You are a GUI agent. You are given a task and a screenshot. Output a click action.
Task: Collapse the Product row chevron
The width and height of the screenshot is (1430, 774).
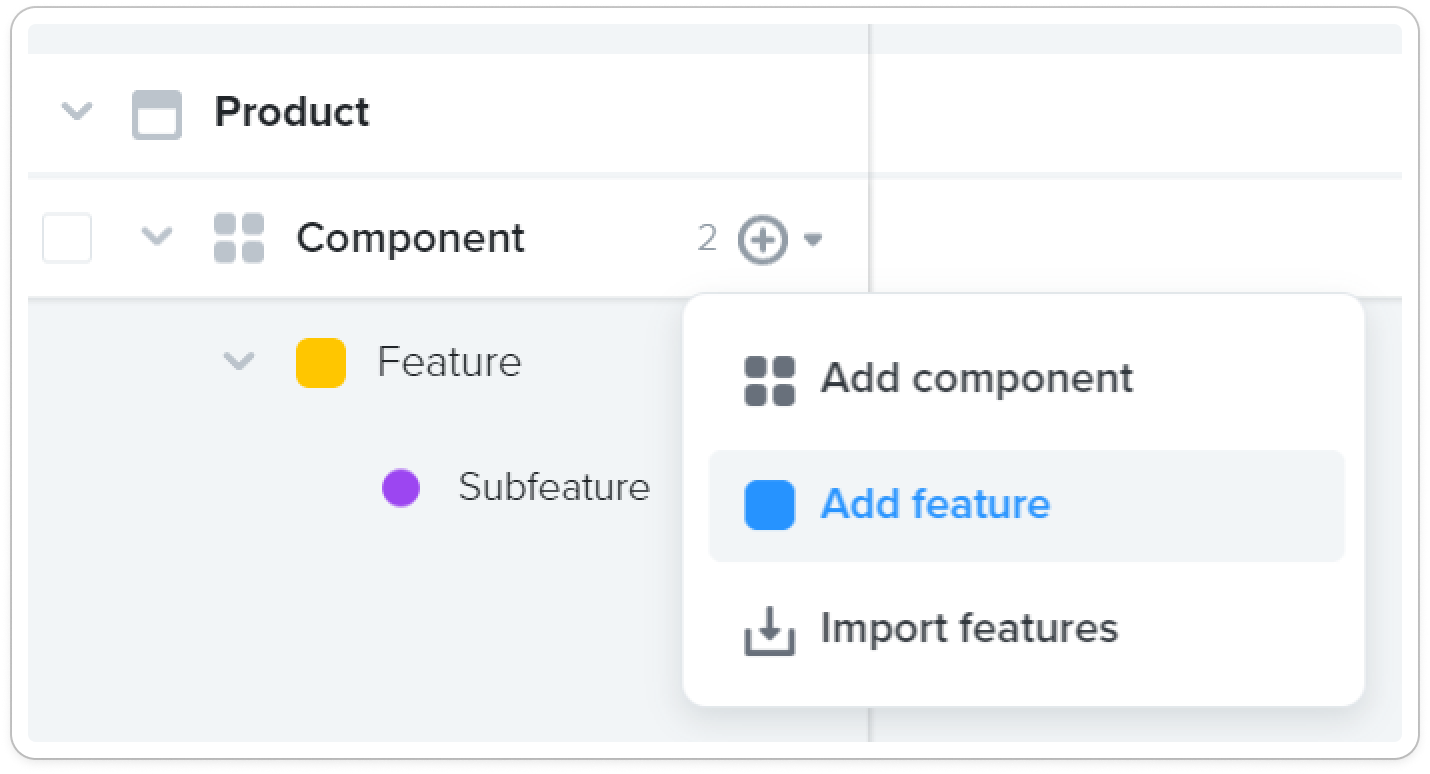[77, 111]
